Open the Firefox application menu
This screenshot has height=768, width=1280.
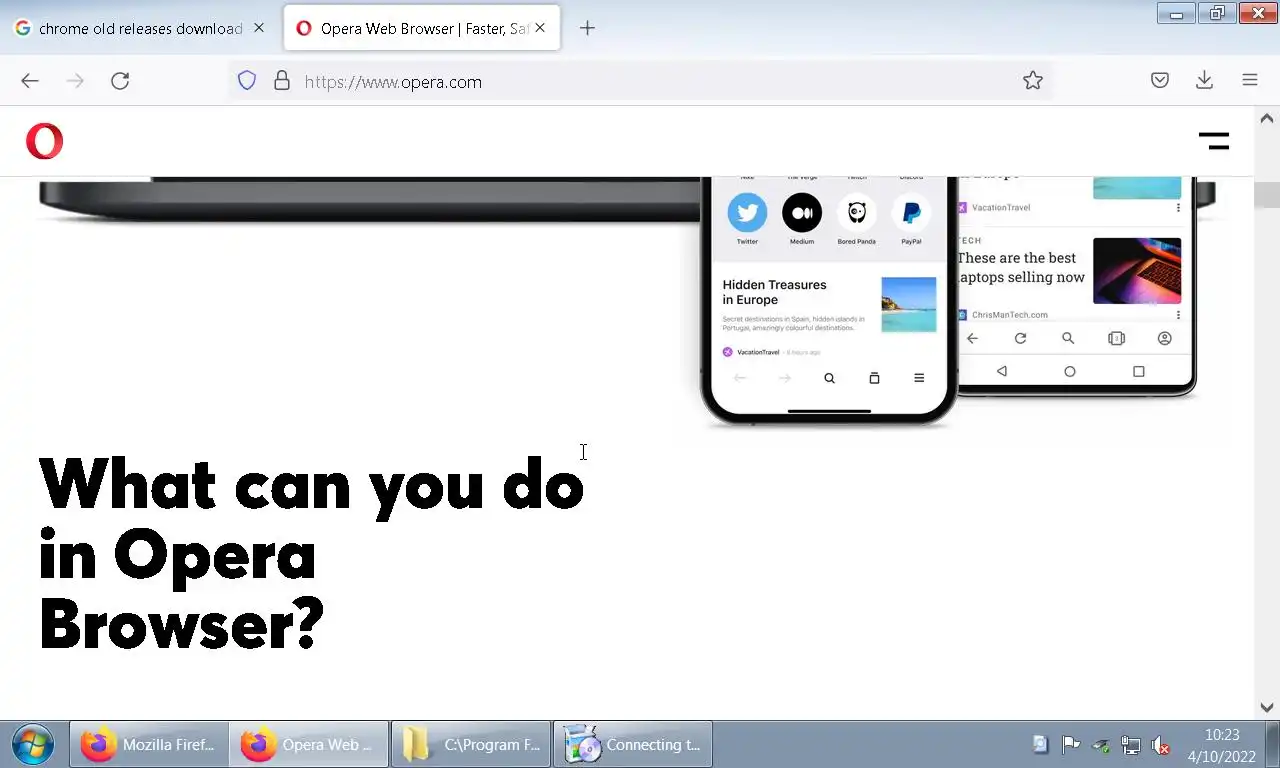(x=1250, y=81)
